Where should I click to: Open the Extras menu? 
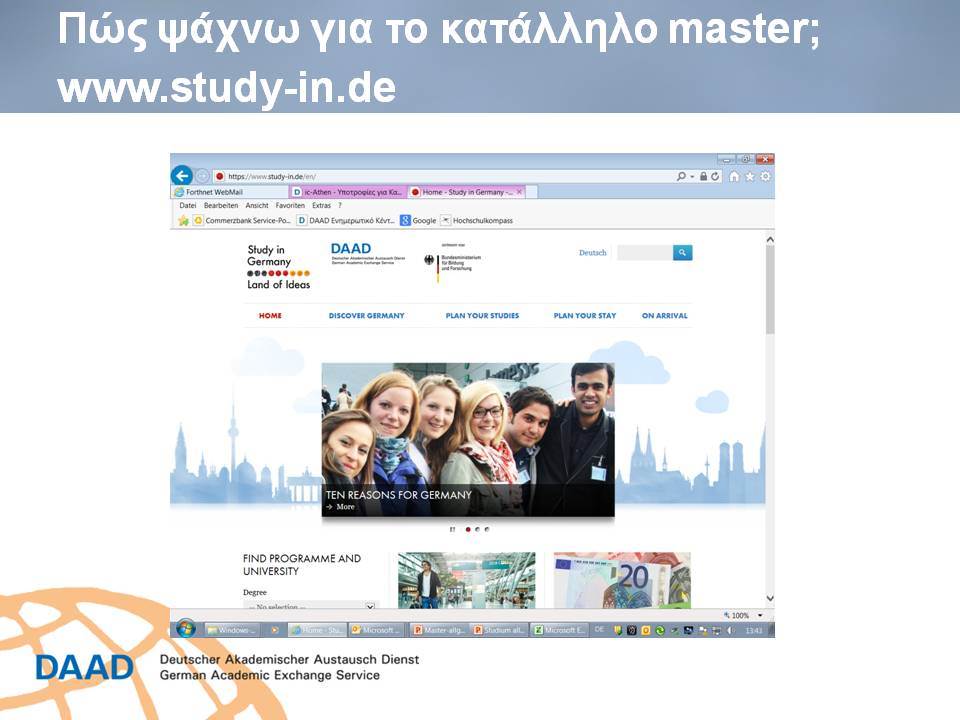point(321,206)
